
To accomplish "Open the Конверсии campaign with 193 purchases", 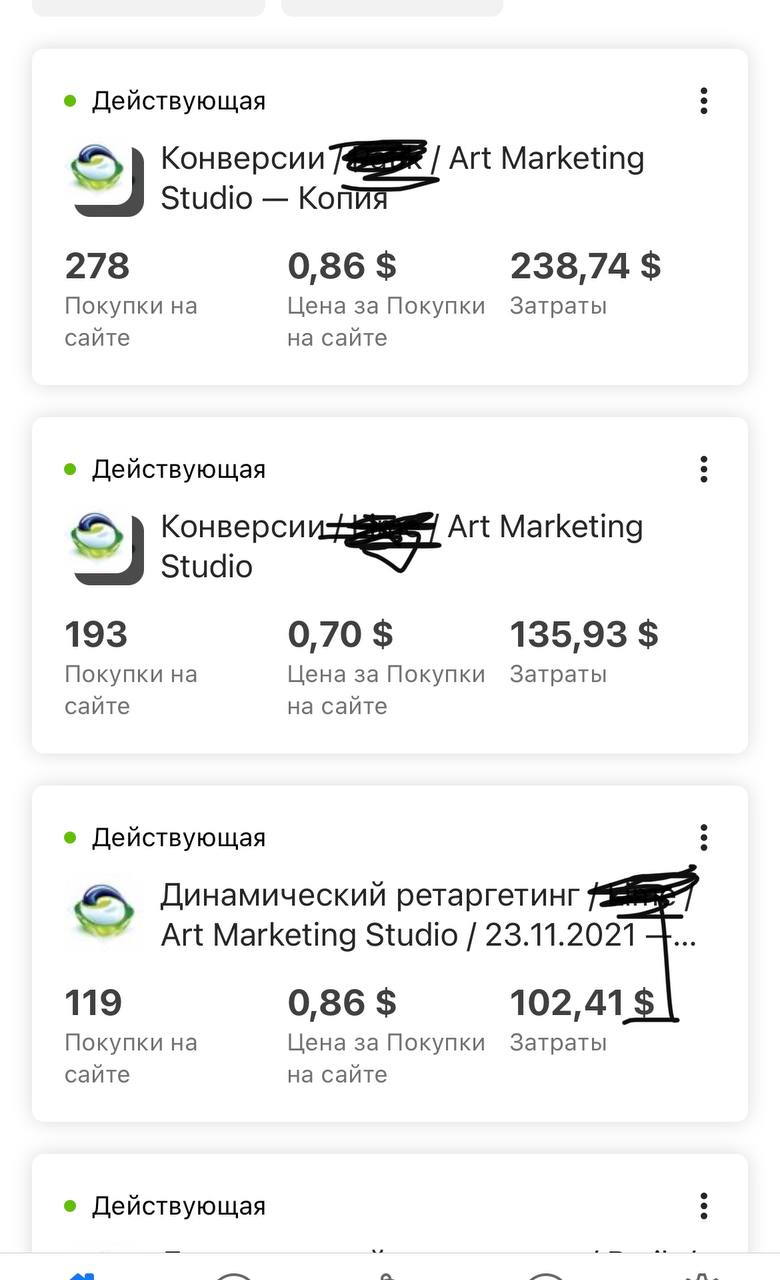I will (402, 546).
